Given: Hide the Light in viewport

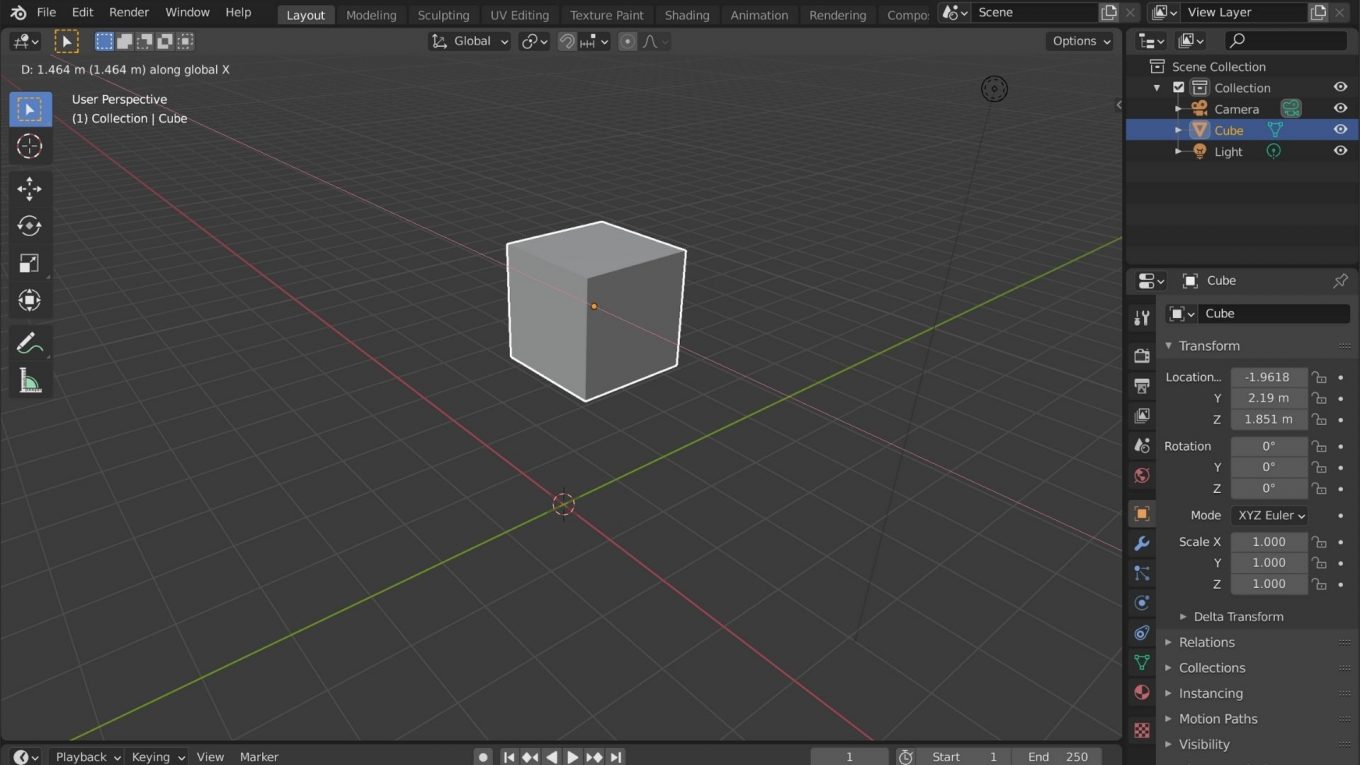Looking at the screenshot, I should click(1340, 151).
